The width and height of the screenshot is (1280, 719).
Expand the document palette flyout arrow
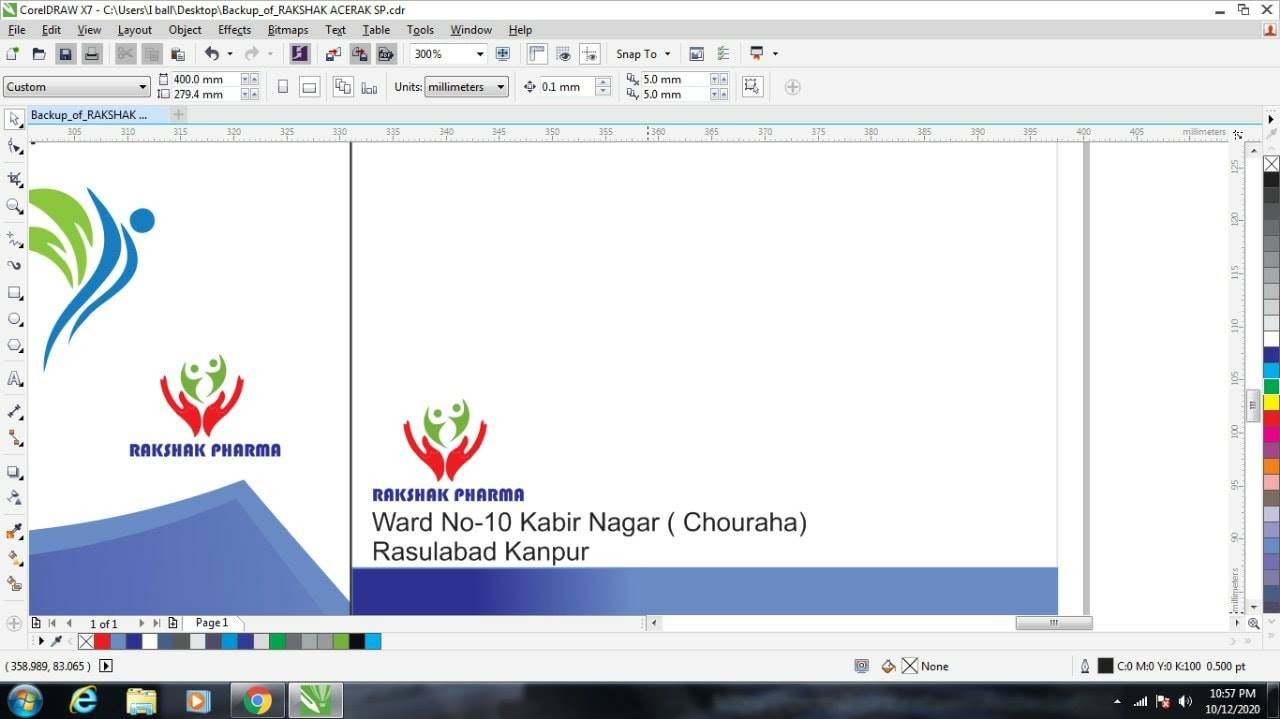pos(41,641)
